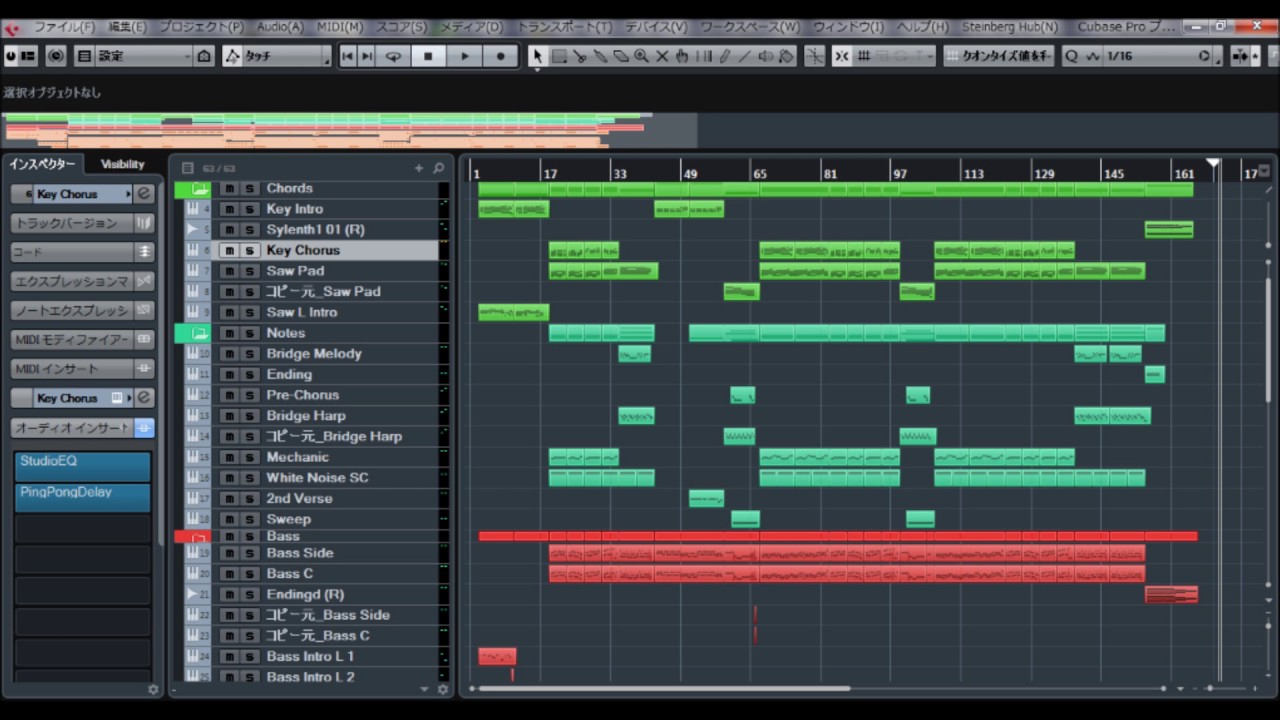Open the apply Quantize Q icon
Image resolution: width=1280 pixels, height=720 pixels.
point(1072,56)
